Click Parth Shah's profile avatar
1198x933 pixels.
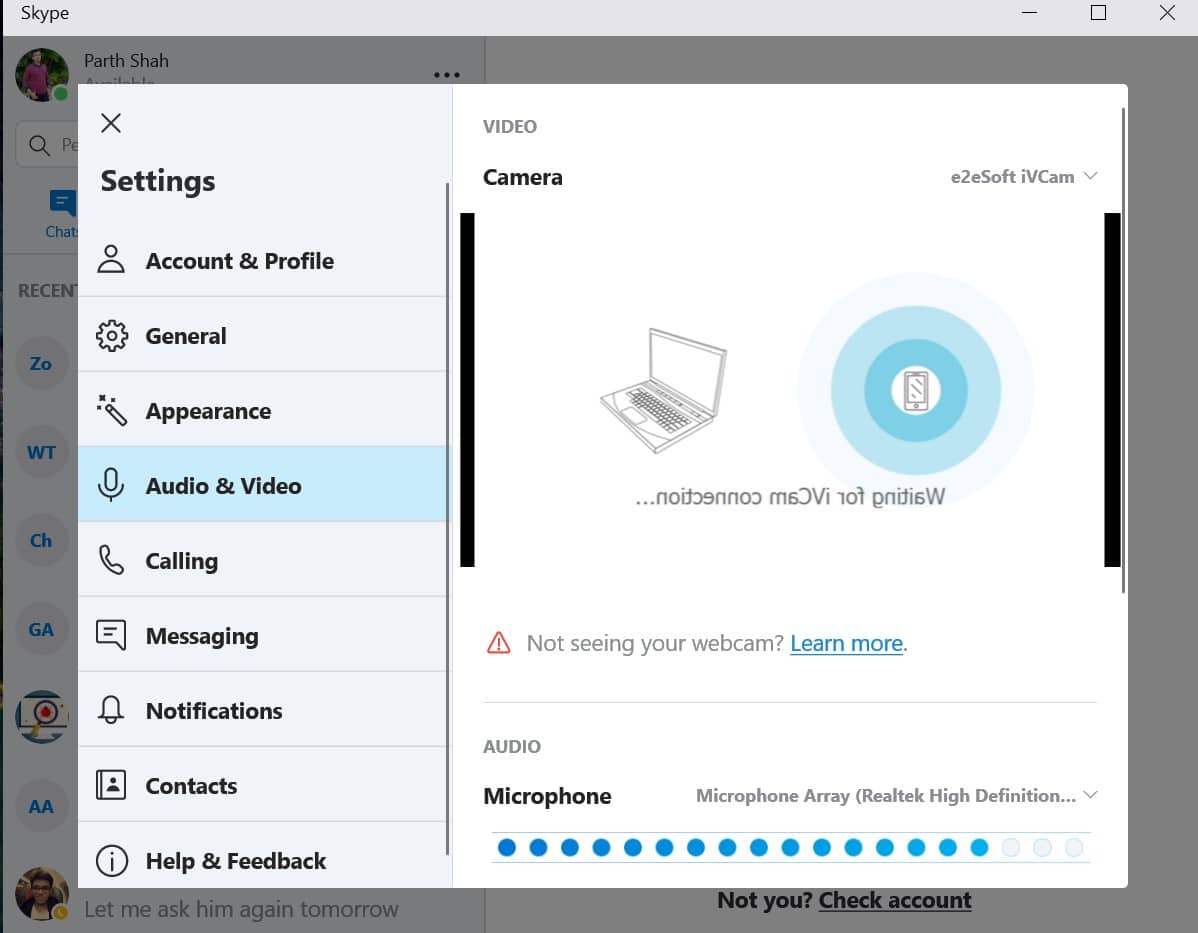click(42, 74)
